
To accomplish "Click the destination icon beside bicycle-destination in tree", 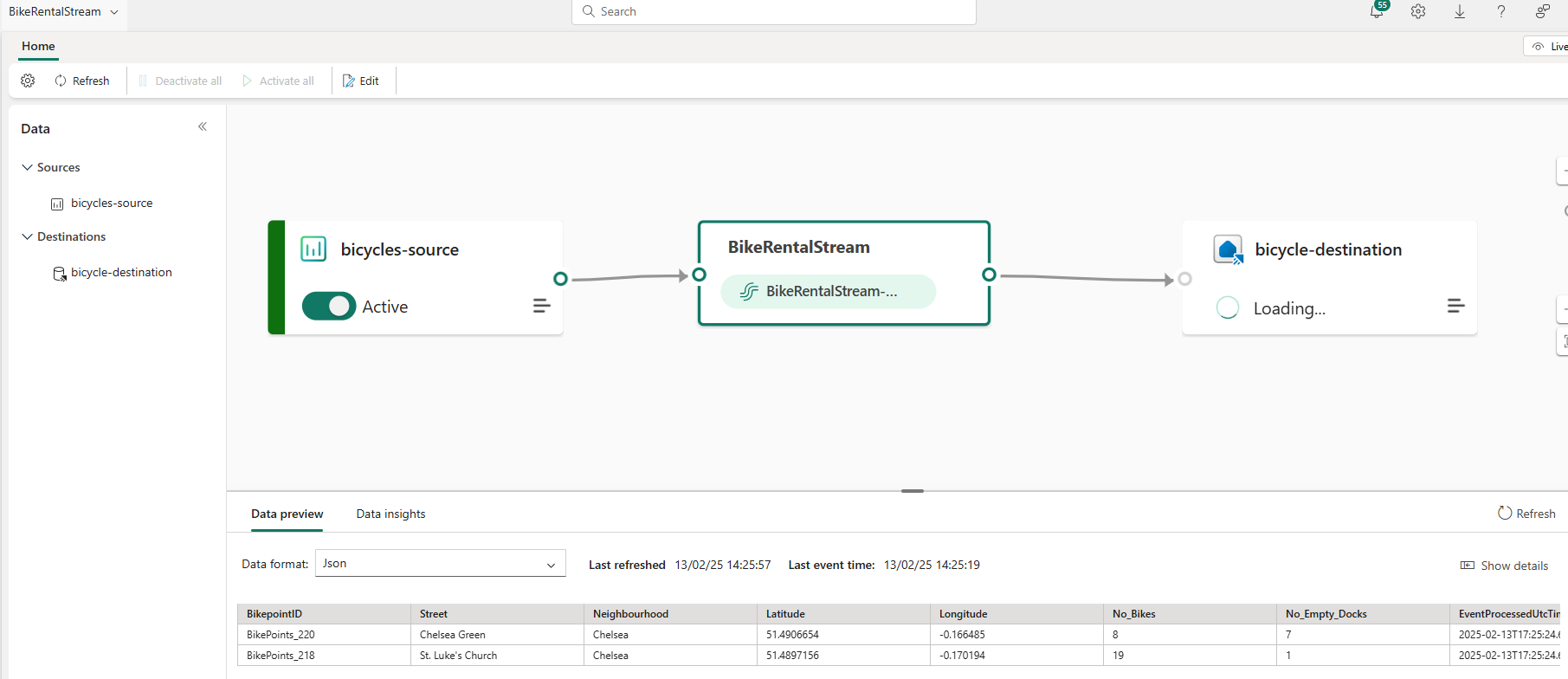I will 60,274.
